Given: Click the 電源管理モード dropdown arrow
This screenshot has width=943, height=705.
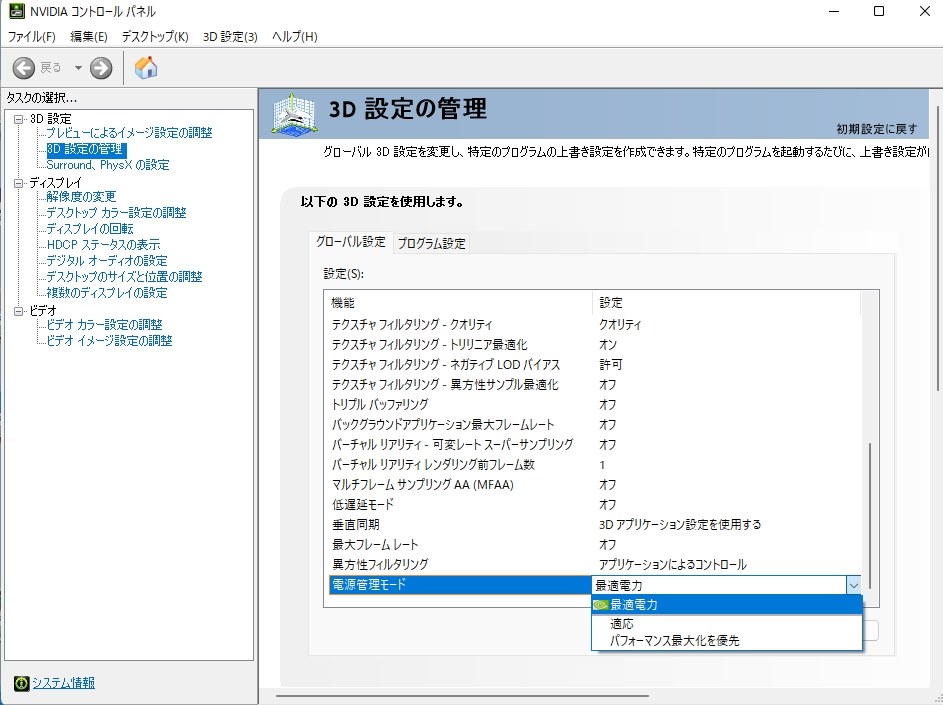Looking at the screenshot, I should click(x=853, y=585).
